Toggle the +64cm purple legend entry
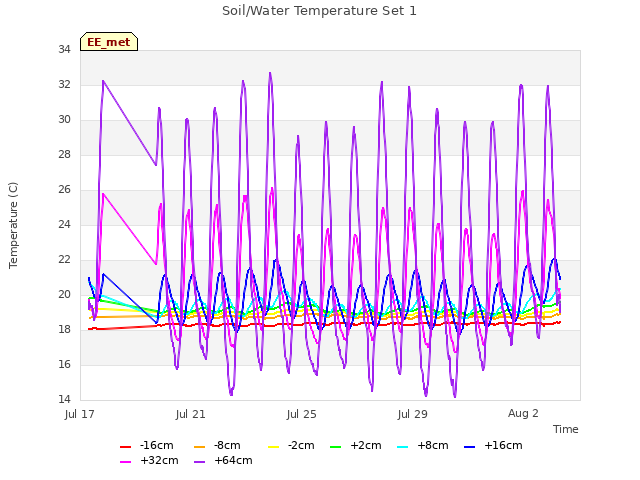The height and width of the screenshot is (480, 640). tap(223, 460)
